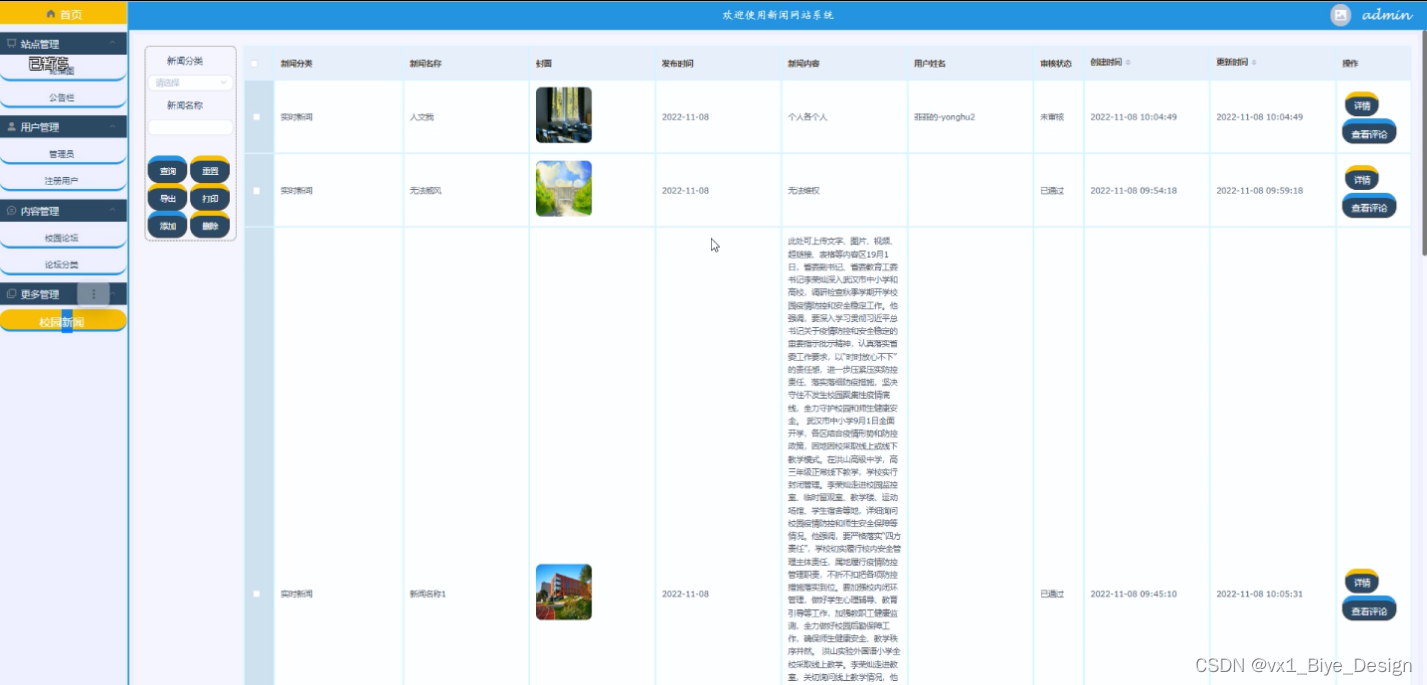Click 查看评论 for the 无法抵风 row
The width and height of the screenshot is (1427, 685).
pos(1369,206)
